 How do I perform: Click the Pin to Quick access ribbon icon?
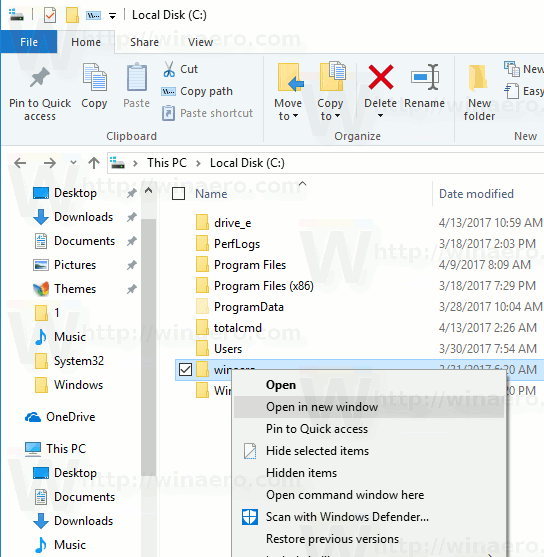pyautogui.click(x=39, y=77)
